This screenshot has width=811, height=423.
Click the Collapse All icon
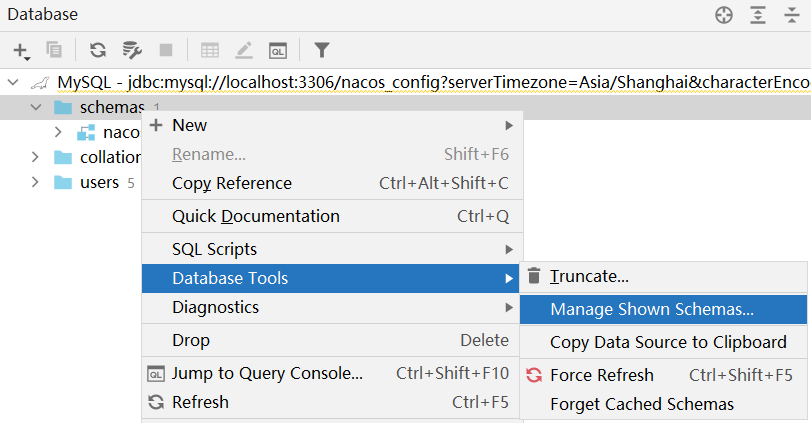[792, 15]
